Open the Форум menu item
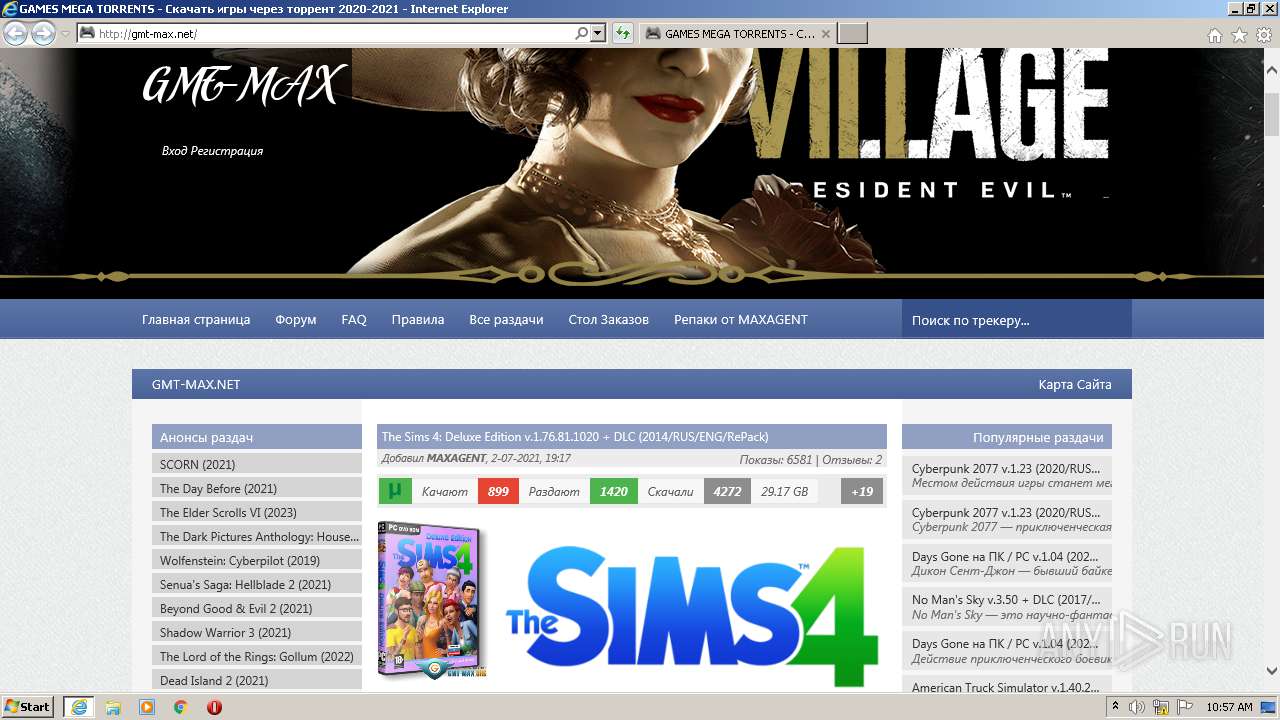Viewport: 1280px width, 720px height. (296, 320)
